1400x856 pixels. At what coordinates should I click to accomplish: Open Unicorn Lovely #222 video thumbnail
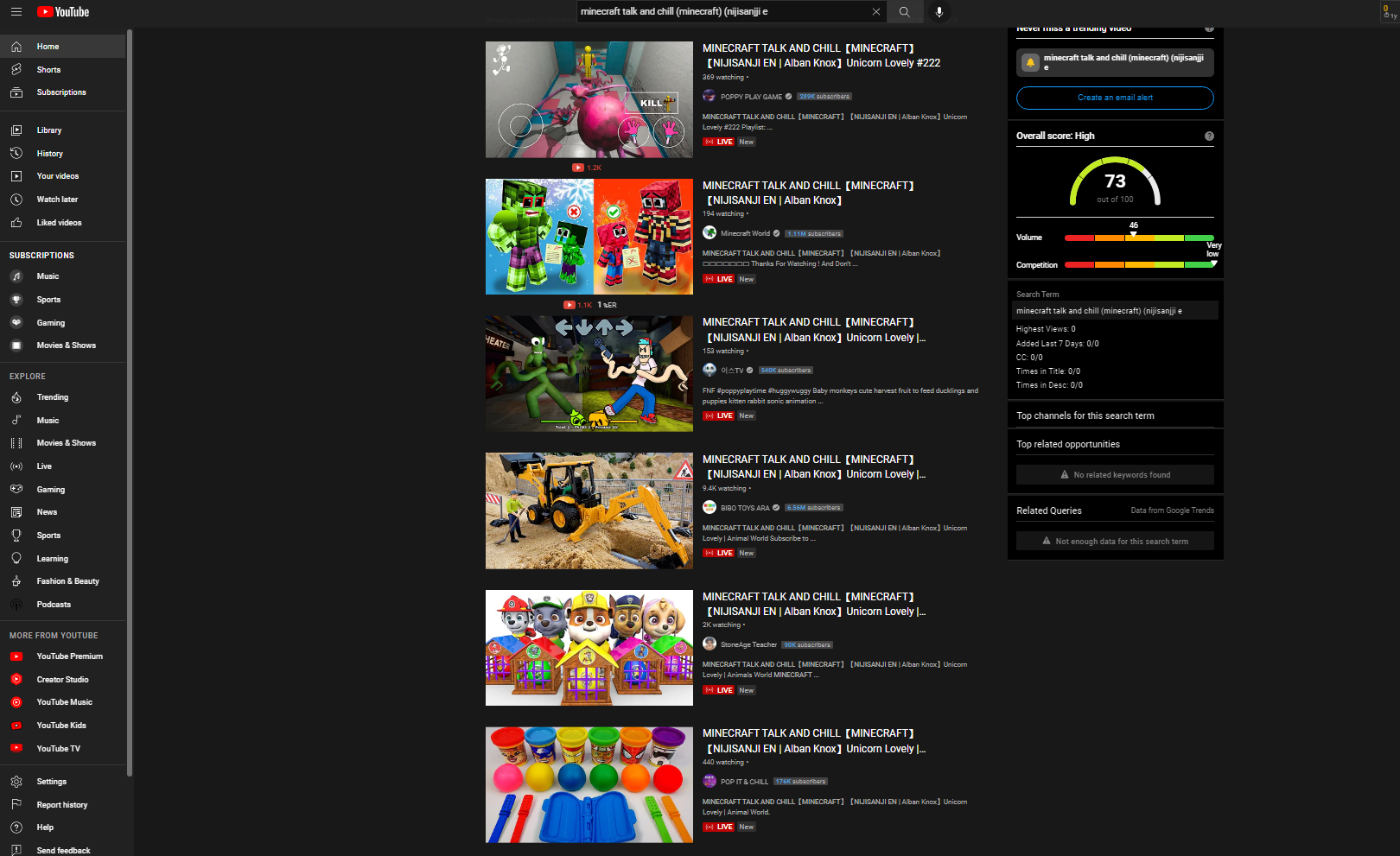589,99
